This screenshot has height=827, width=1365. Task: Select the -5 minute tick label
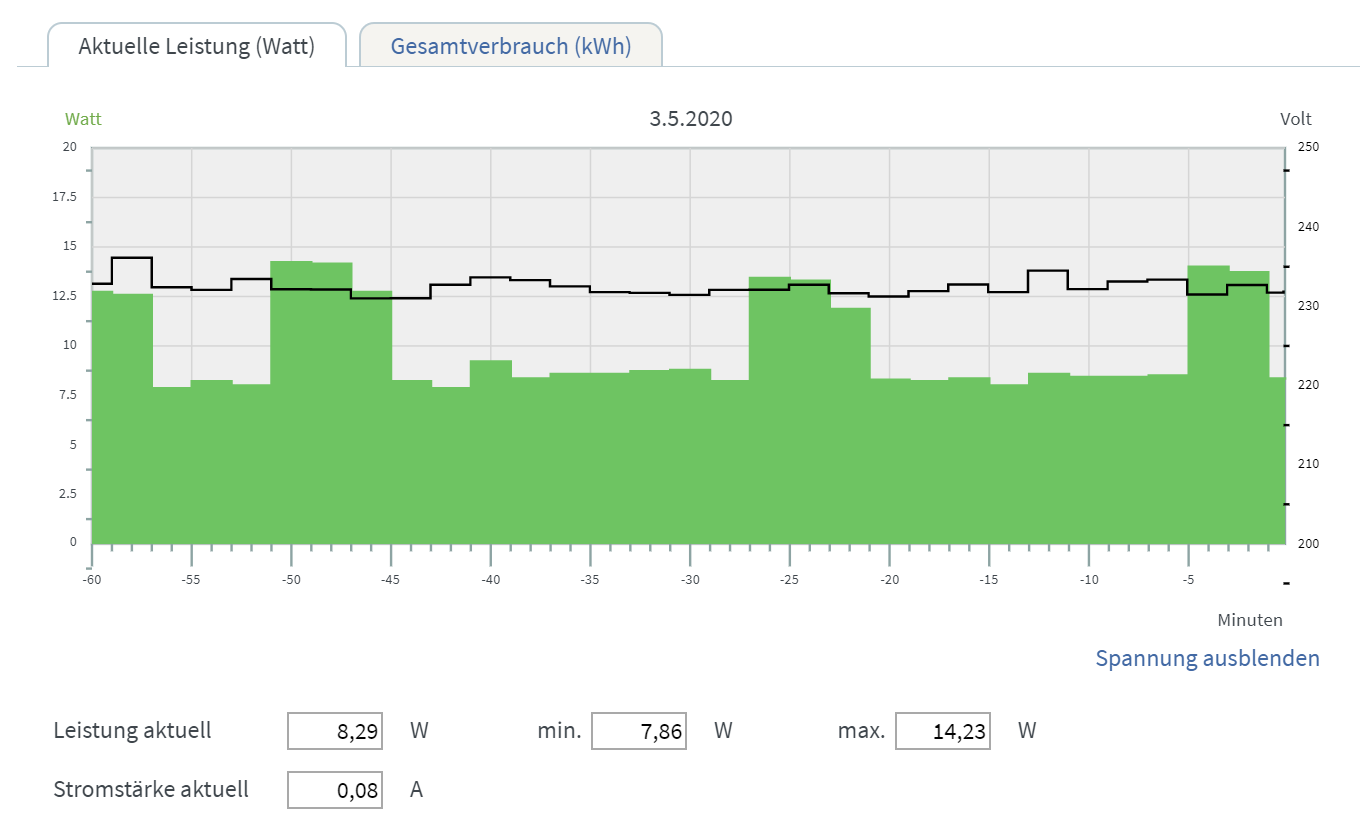tap(1189, 580)
